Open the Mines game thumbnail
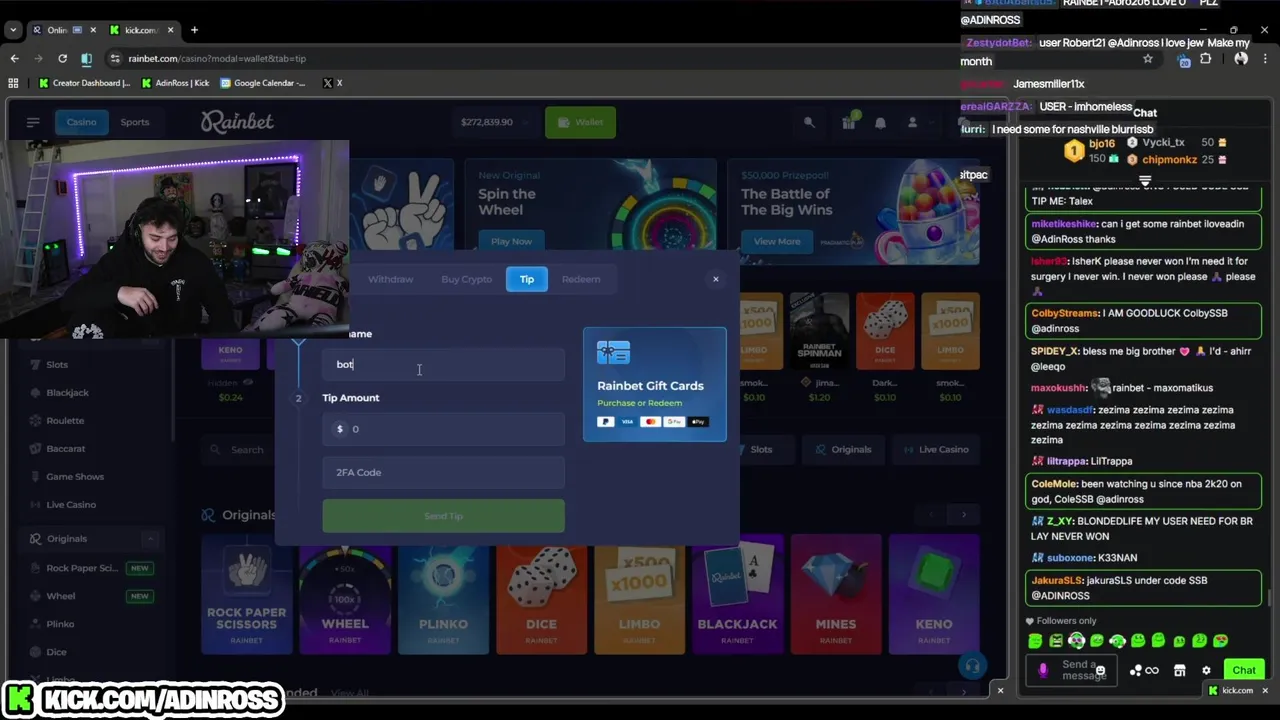This screenshot has width=1280, height=720. point(835,594)
